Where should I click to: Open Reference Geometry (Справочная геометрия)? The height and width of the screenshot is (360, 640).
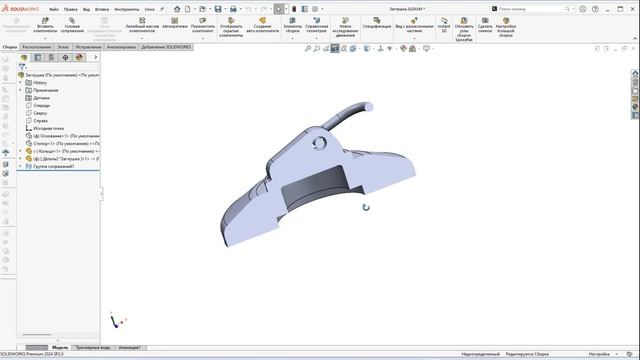click(316, 25)
